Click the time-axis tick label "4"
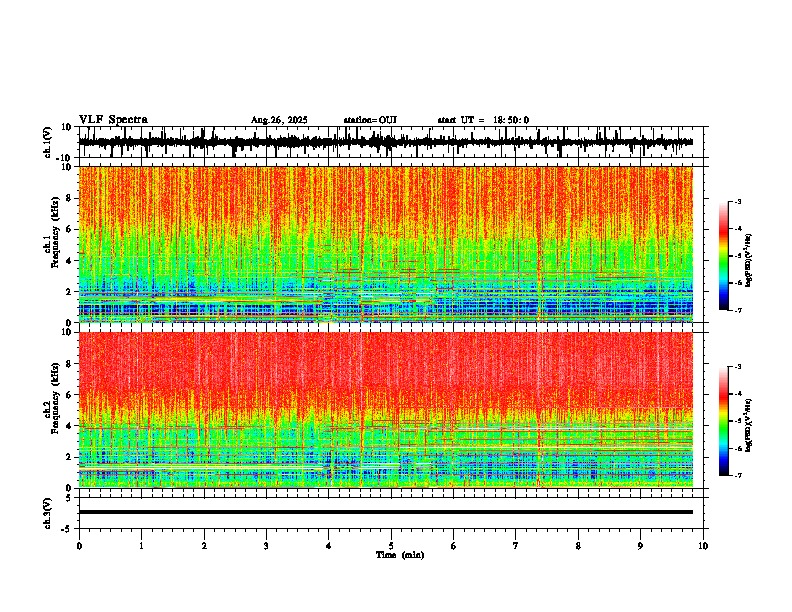This screenshot has height=612, width=792. (x=329, y=546)
